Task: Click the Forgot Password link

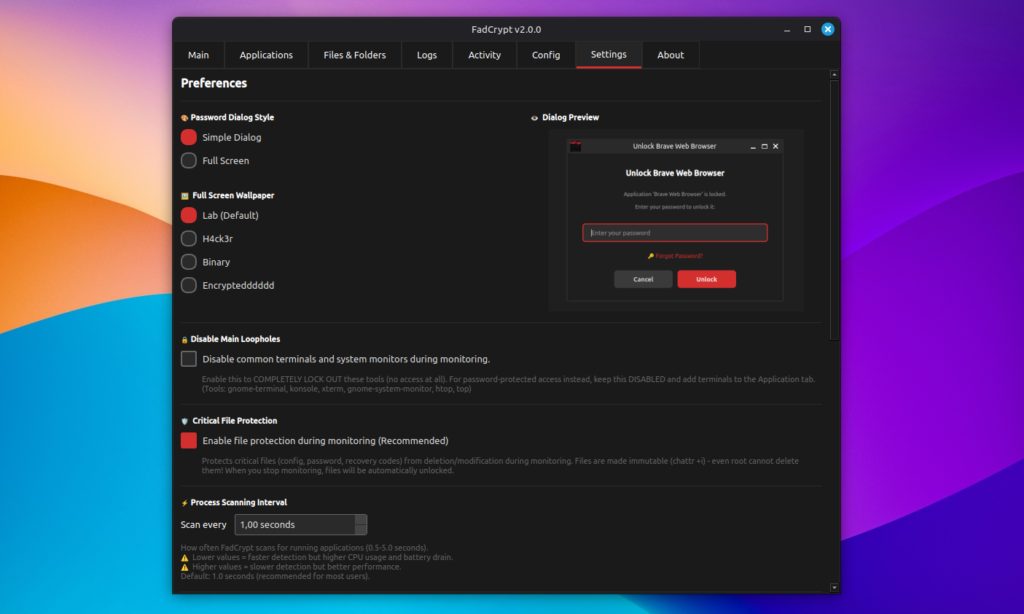Action: (x=679, y=256)
